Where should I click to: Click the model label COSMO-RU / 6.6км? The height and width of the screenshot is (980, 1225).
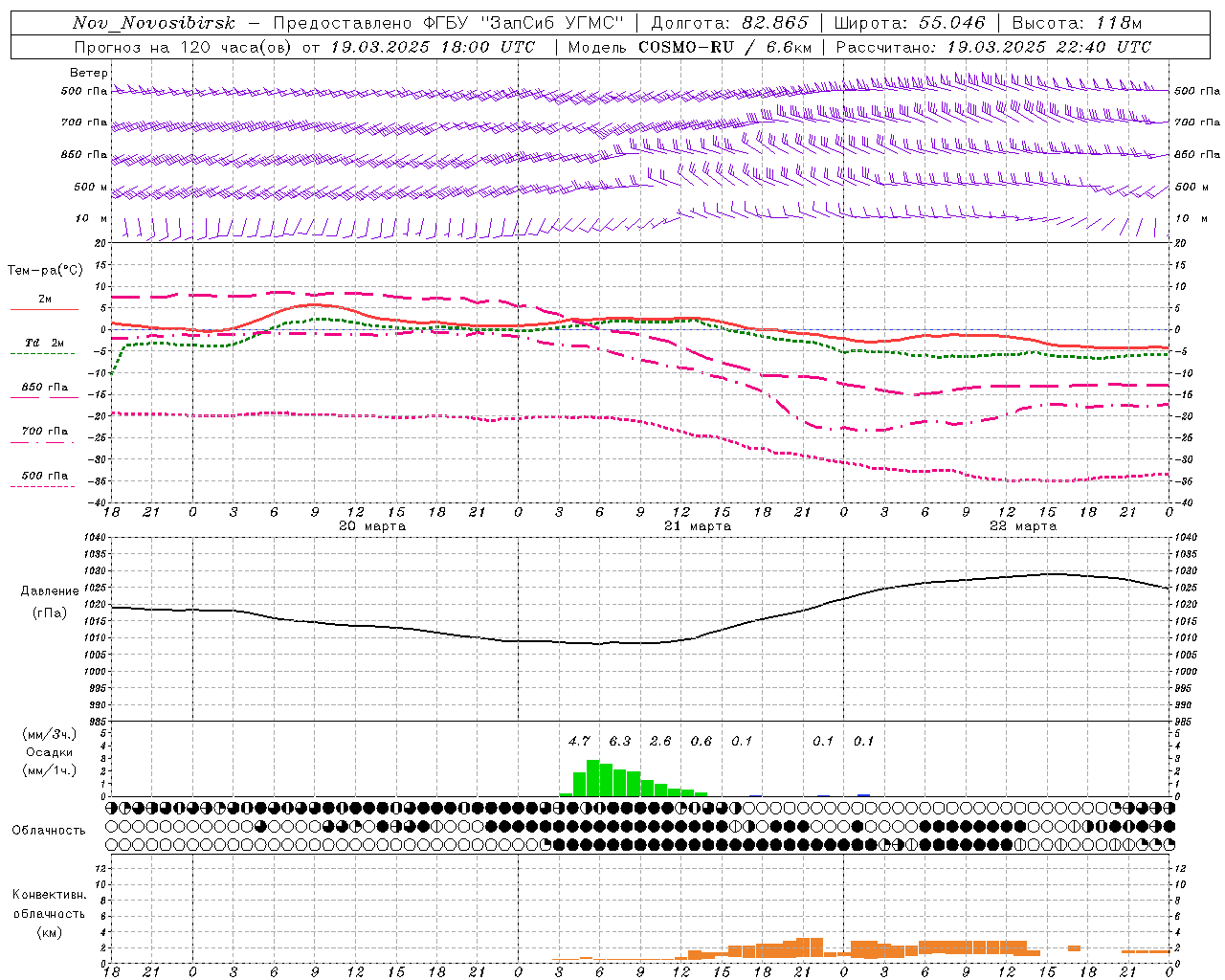point(724,47)
